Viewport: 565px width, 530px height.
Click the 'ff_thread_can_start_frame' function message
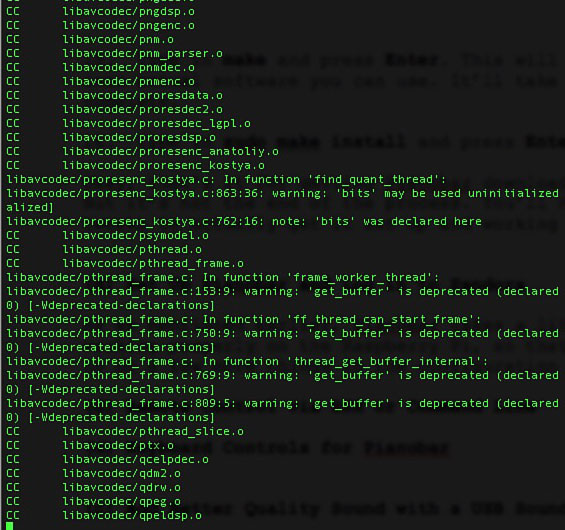[244, 320]
